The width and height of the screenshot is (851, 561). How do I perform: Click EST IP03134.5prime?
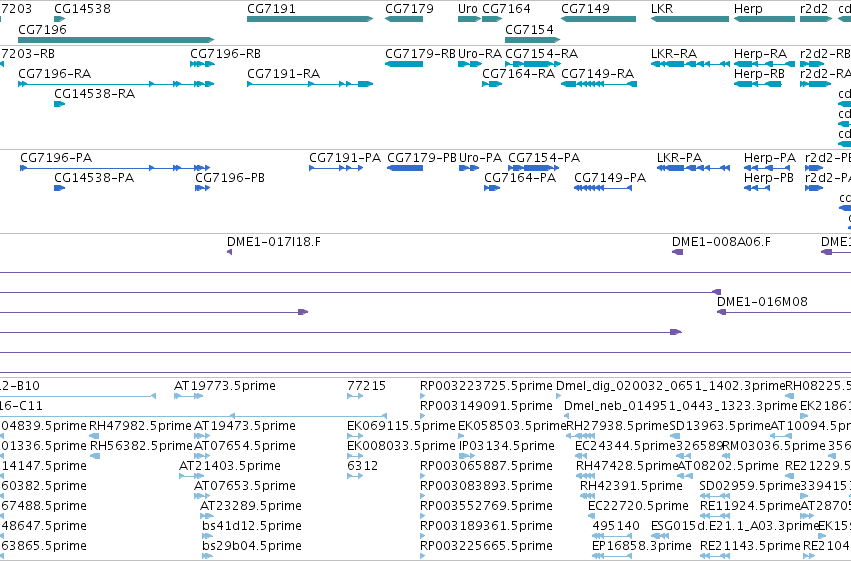(x=506, y=446)
